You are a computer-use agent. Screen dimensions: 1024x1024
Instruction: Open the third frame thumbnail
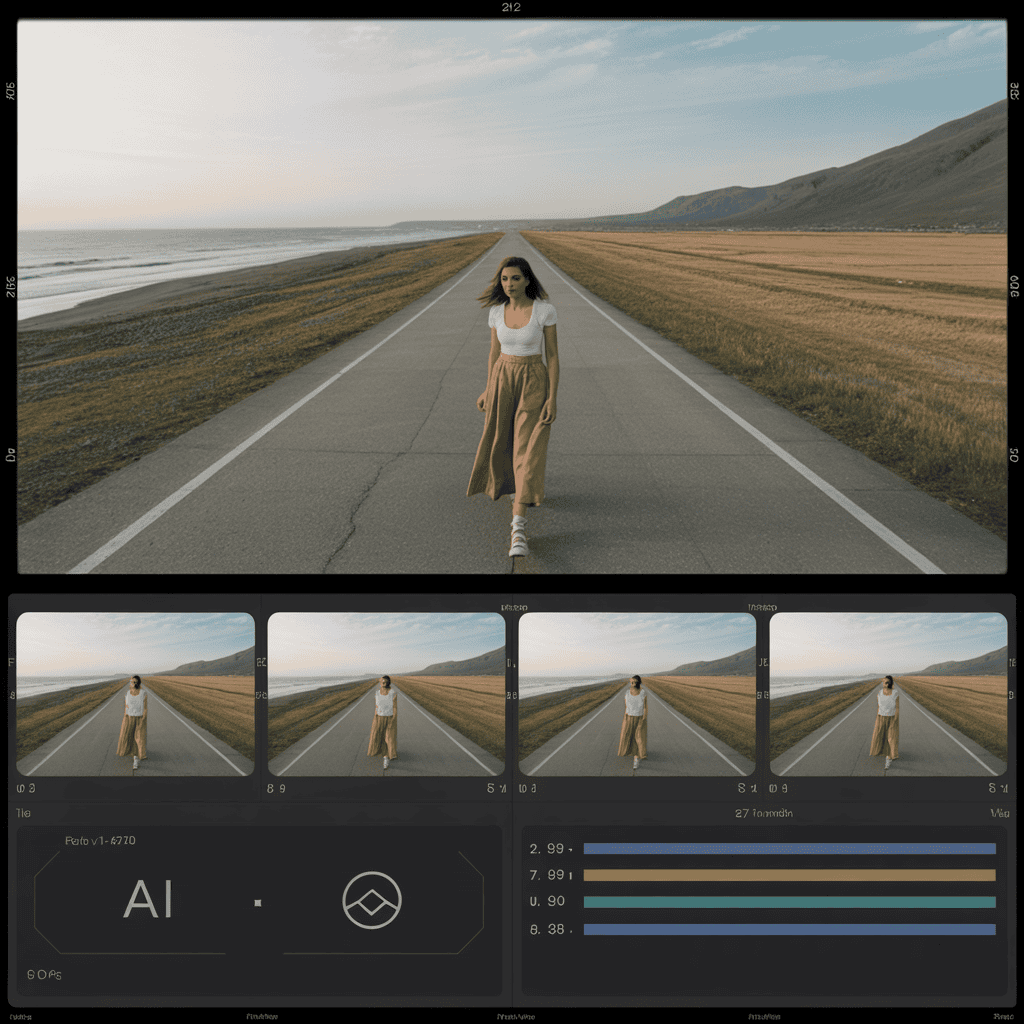click(x=637, y=694)
